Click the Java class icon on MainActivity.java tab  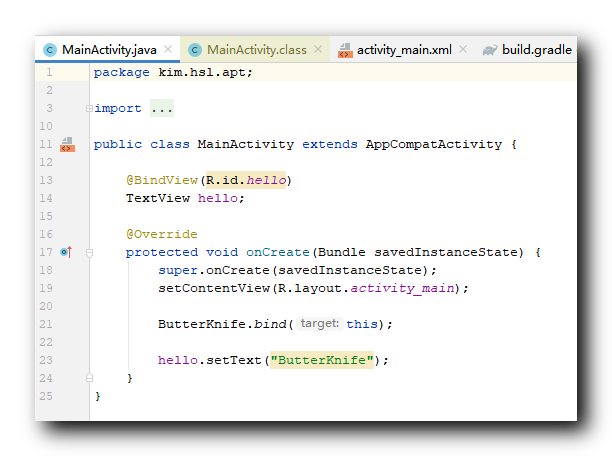coord(50,50)
